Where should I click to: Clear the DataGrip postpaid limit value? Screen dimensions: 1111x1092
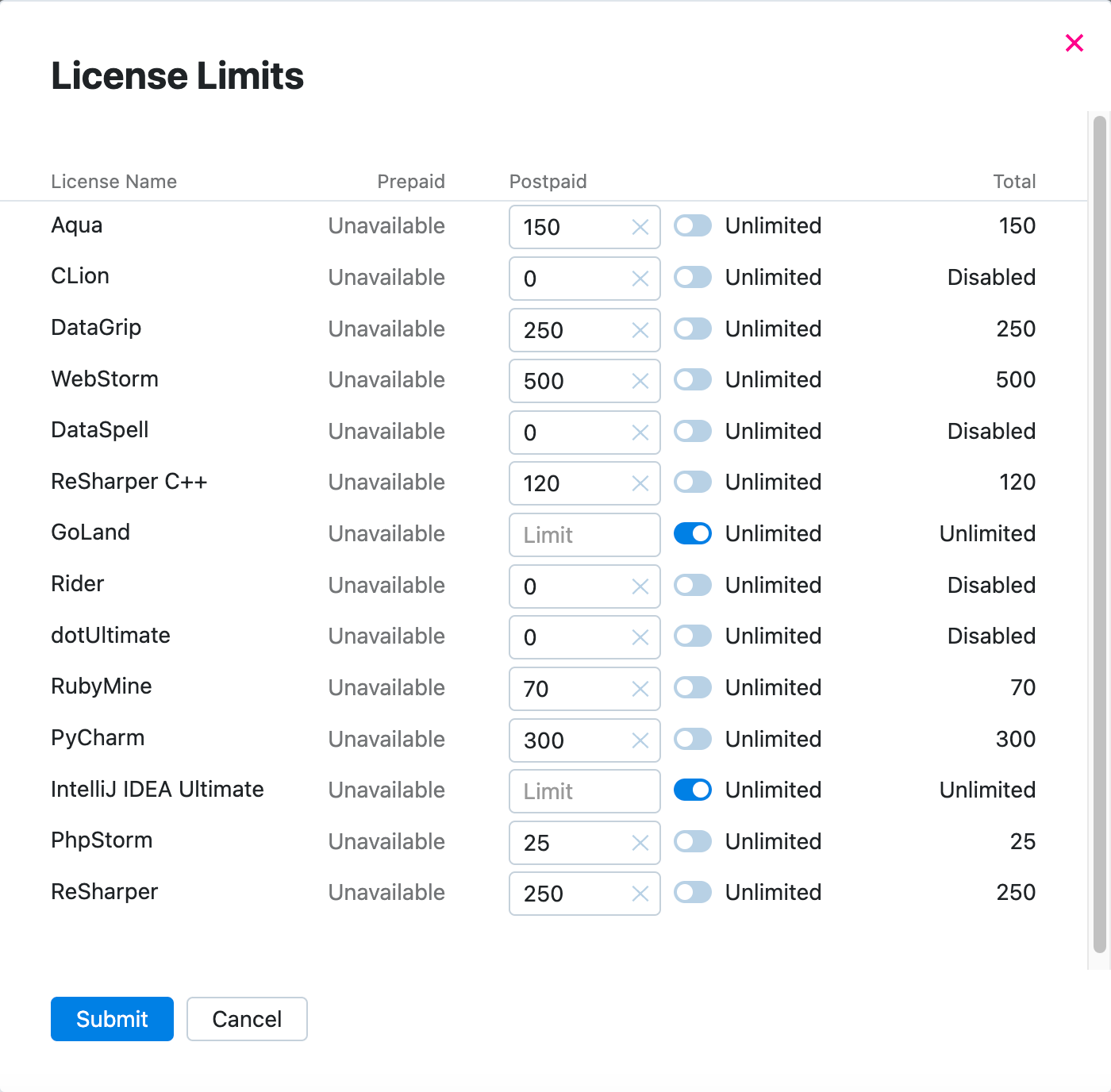pos(640,330)
